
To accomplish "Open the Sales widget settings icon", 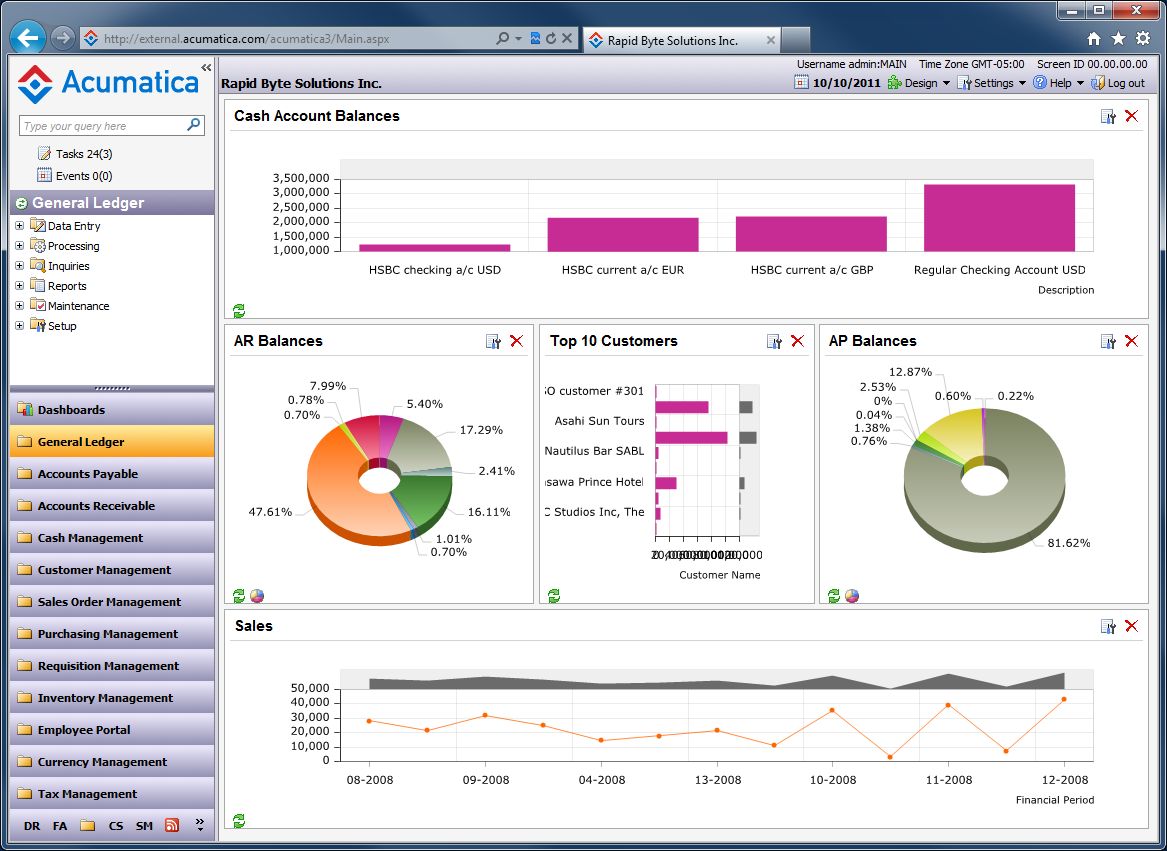I will [1108, 625].
